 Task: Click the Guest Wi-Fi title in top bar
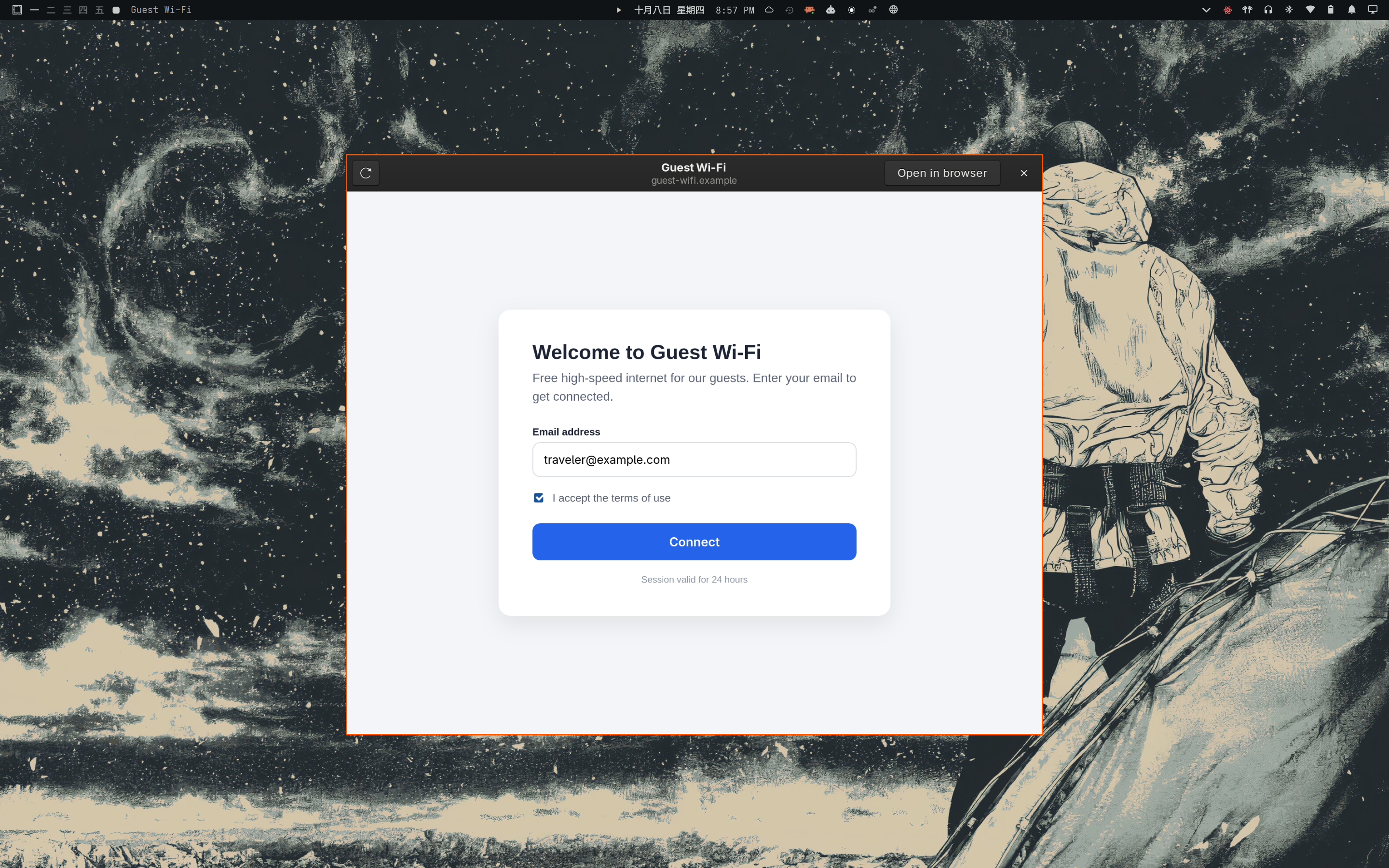point(161,10)
